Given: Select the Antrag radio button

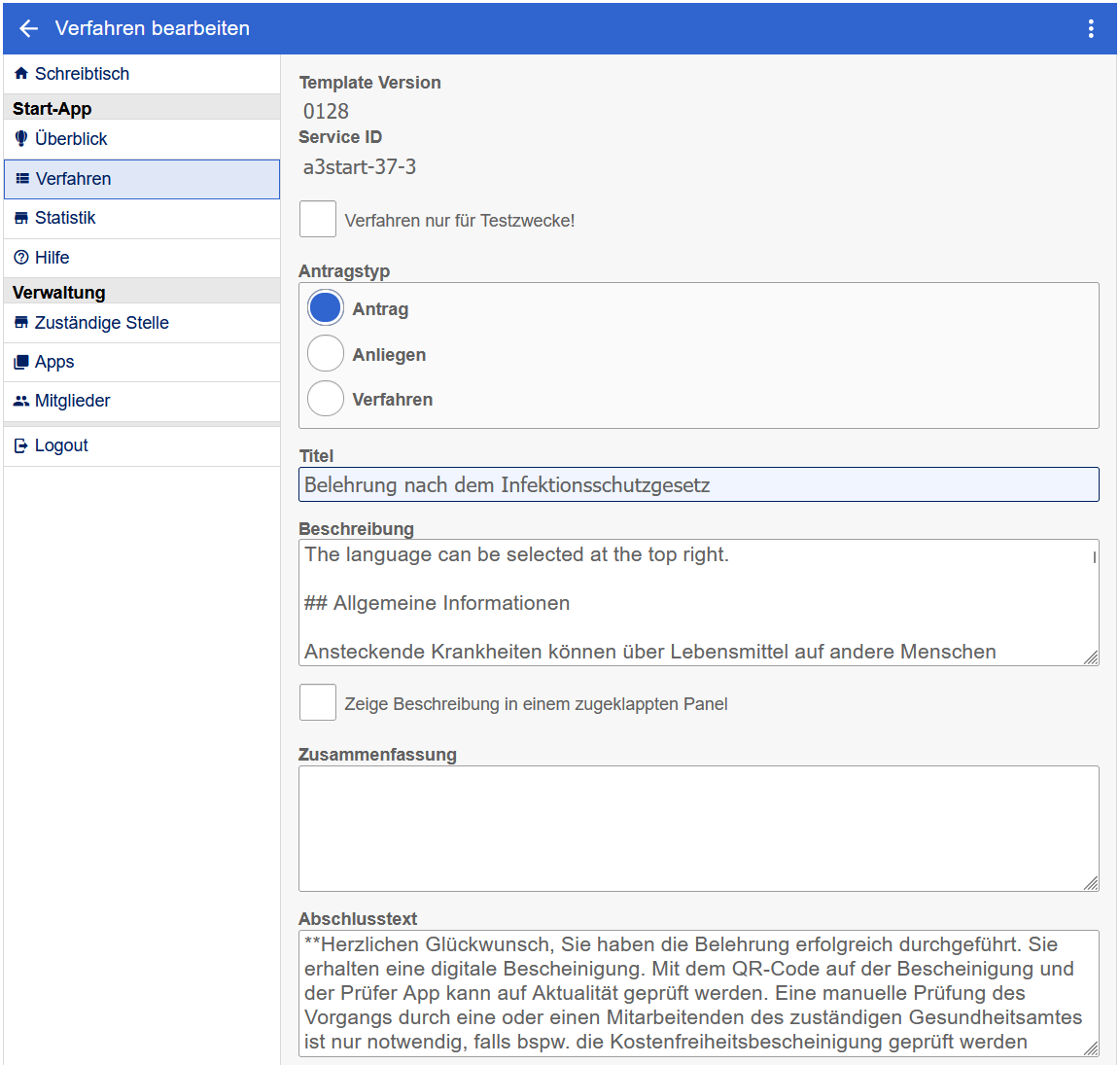Looking at the screenshot, I should coord(325,308).
